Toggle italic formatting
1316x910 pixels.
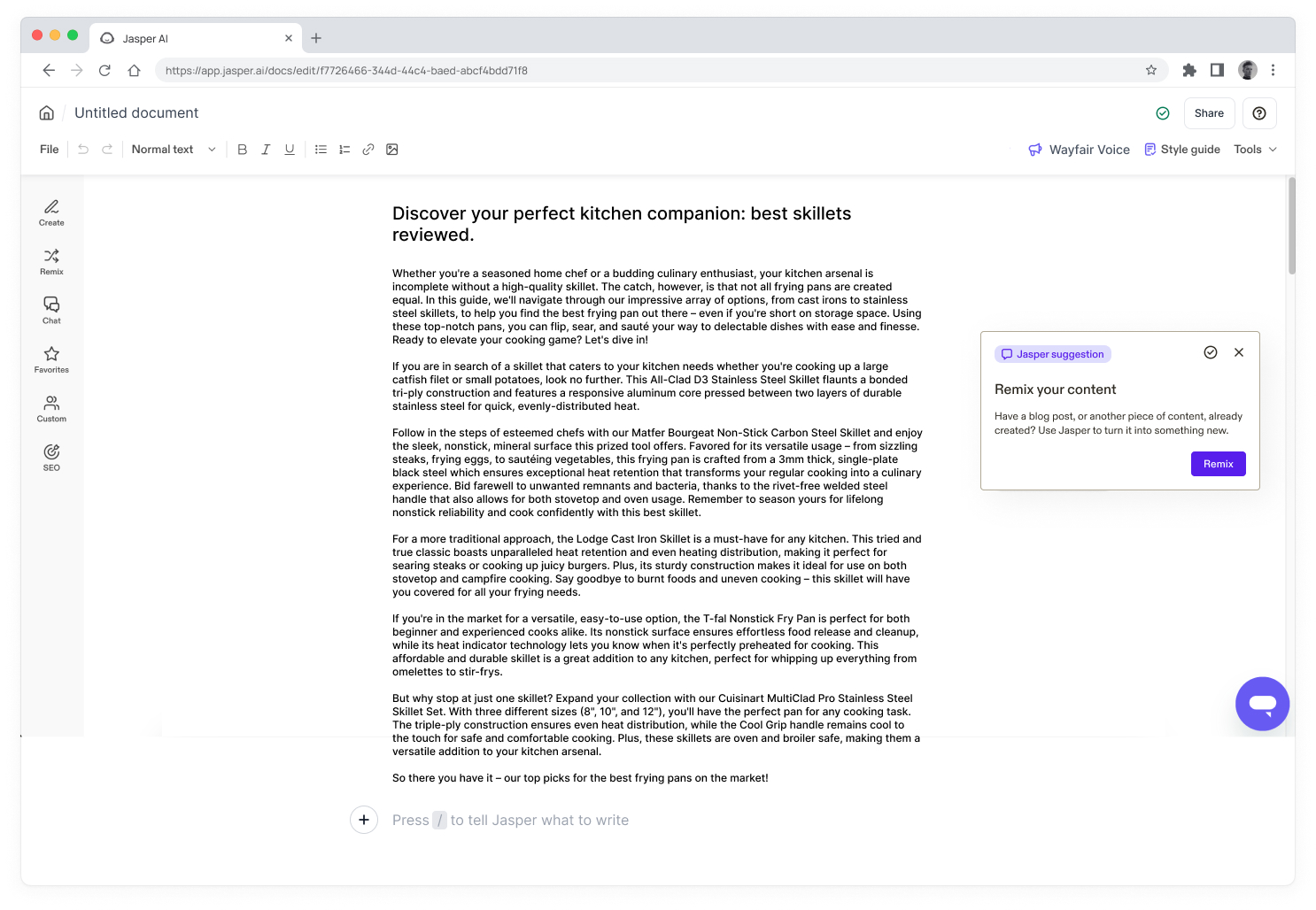(266, 150)
